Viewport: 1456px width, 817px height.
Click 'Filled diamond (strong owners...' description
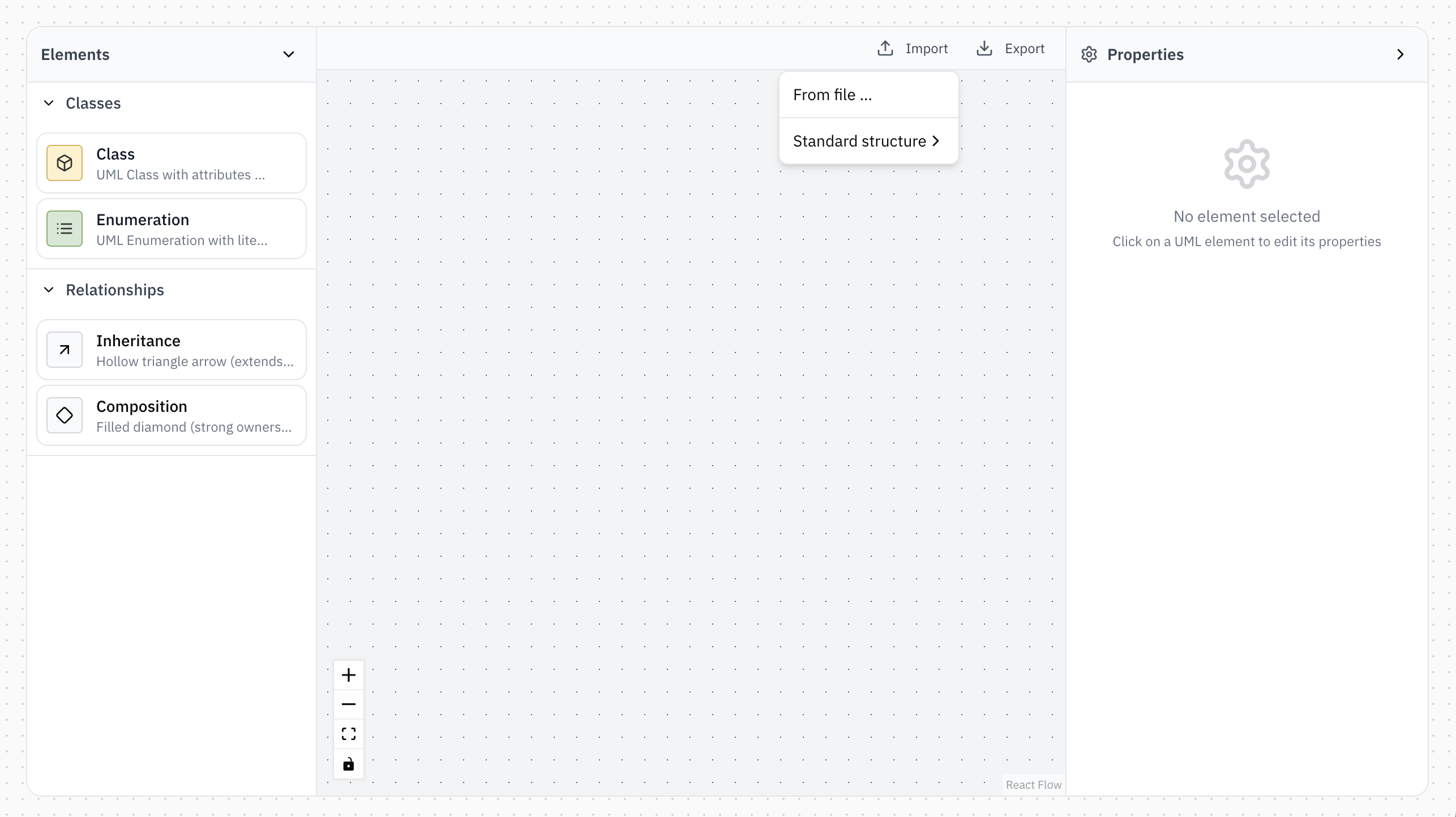(x=194, y=427)
